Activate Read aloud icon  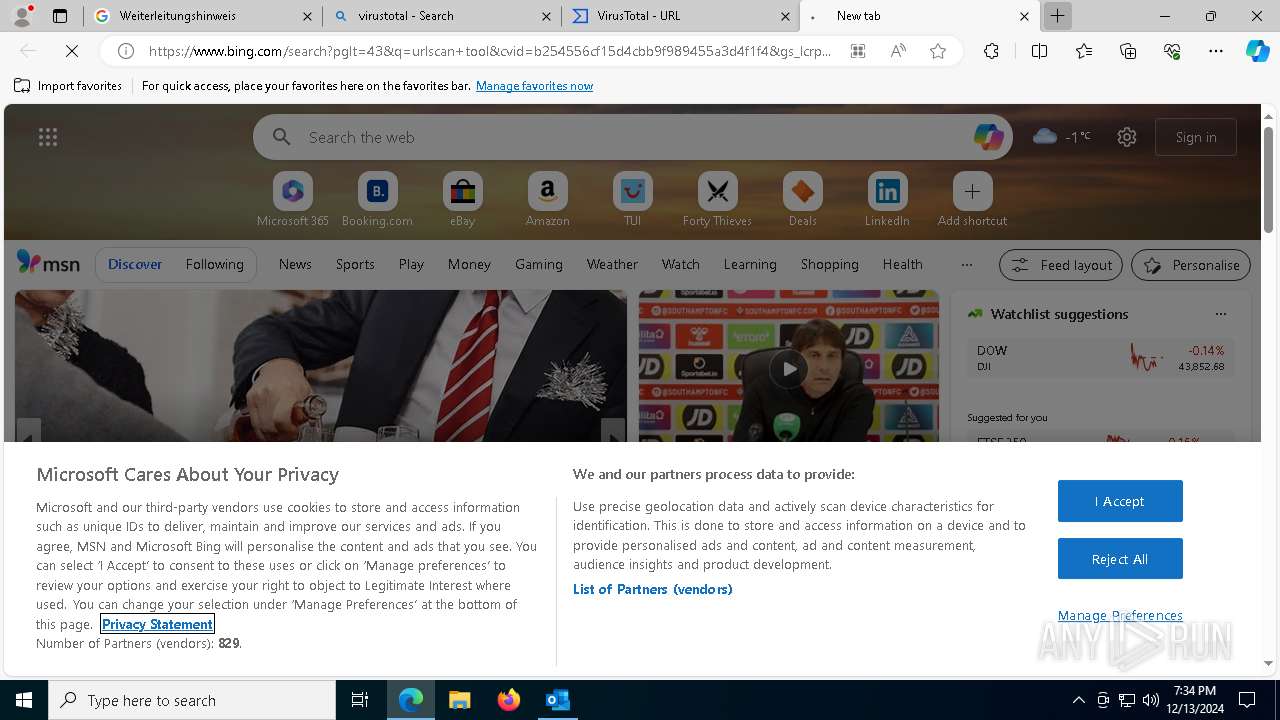[x=898, y=51]
